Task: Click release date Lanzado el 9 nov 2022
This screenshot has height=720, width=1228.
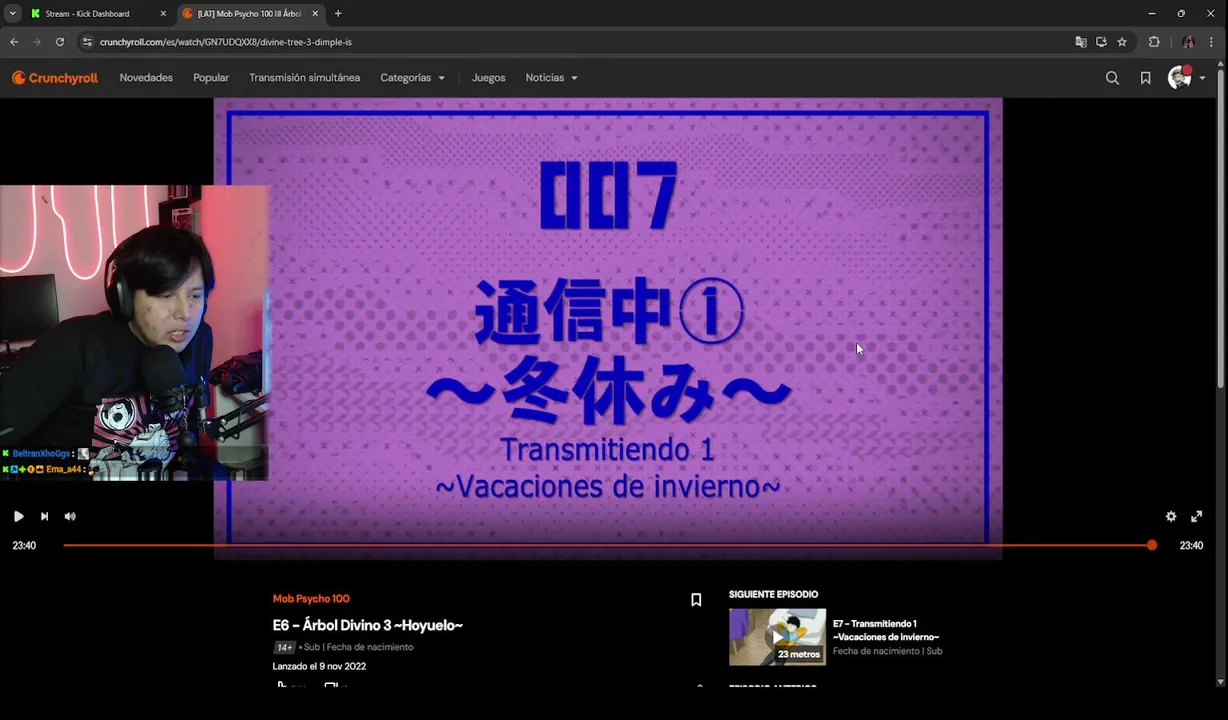Action: tap(319, 666)
